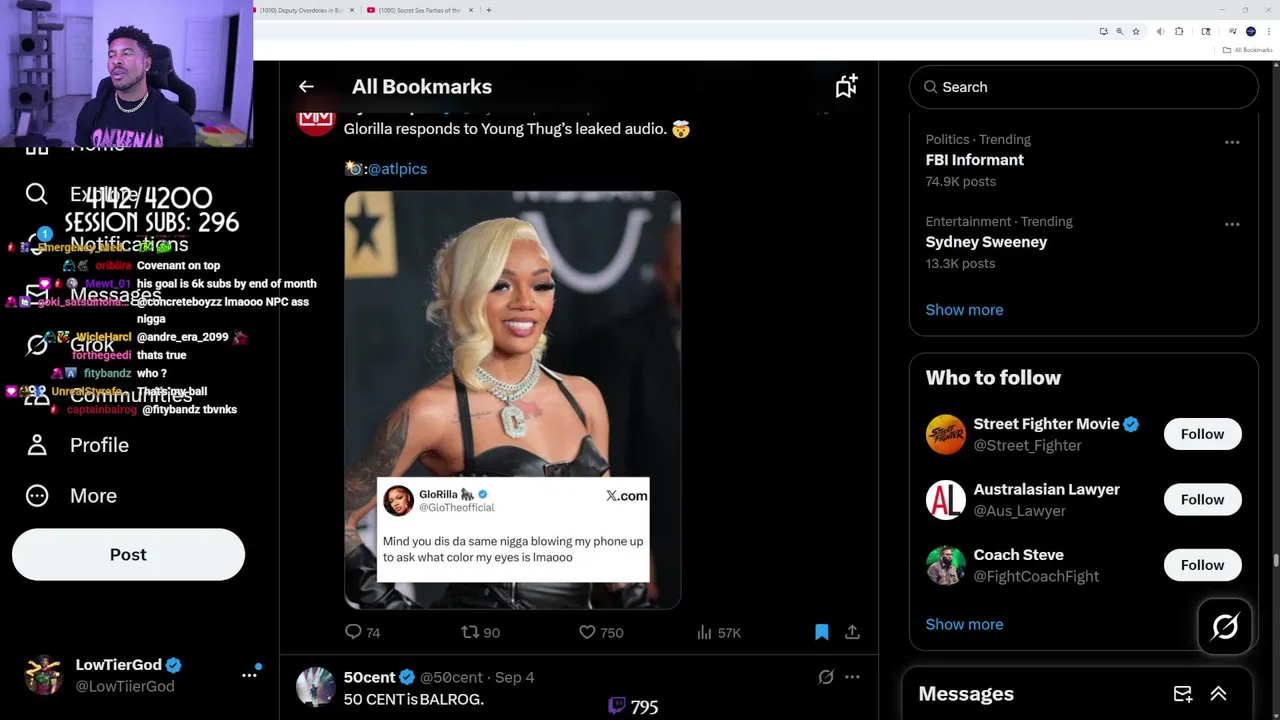Screen dimensions: 1280x720
Task: Mute tab audio speaker icon
Action: click(1160, 31)
